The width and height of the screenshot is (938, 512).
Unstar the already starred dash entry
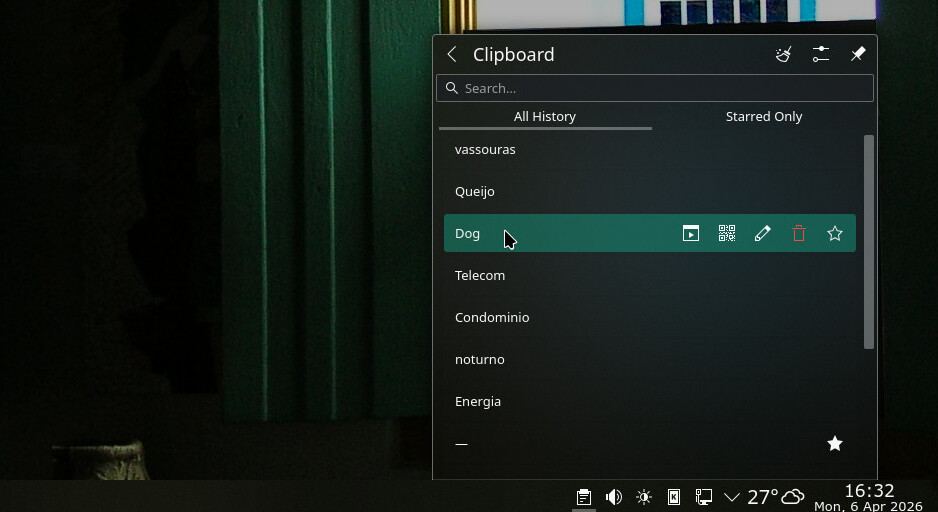click(835, 443)
